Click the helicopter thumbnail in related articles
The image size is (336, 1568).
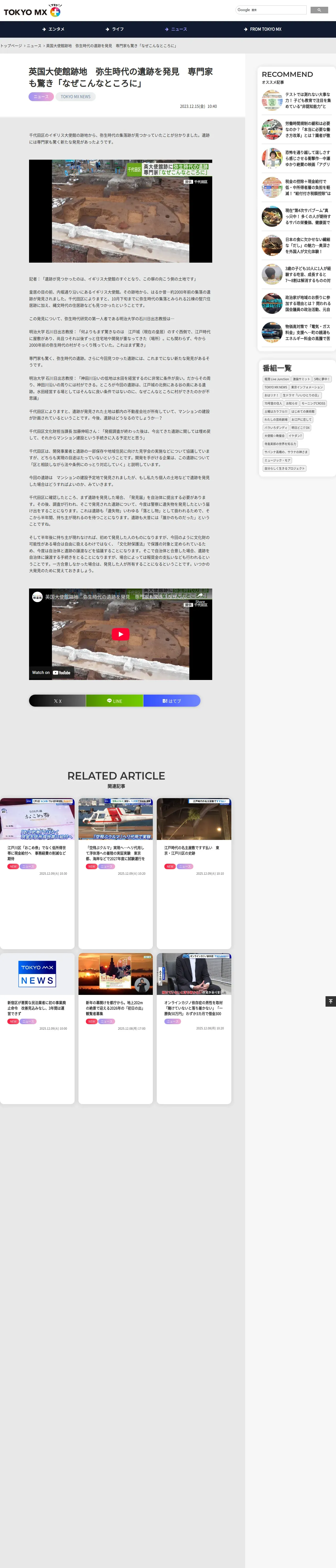(x=116, y=819)
